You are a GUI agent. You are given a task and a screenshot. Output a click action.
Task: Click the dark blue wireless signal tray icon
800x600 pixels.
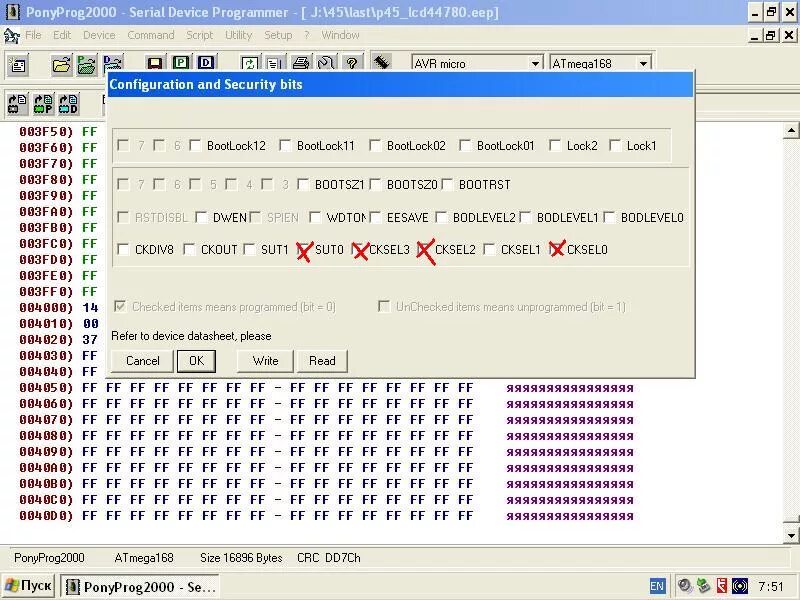coord(740,586)
